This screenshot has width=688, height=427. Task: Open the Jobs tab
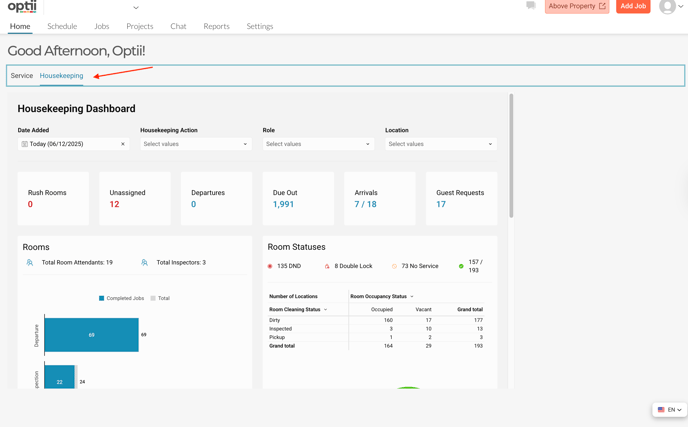(x=102, y=26)
